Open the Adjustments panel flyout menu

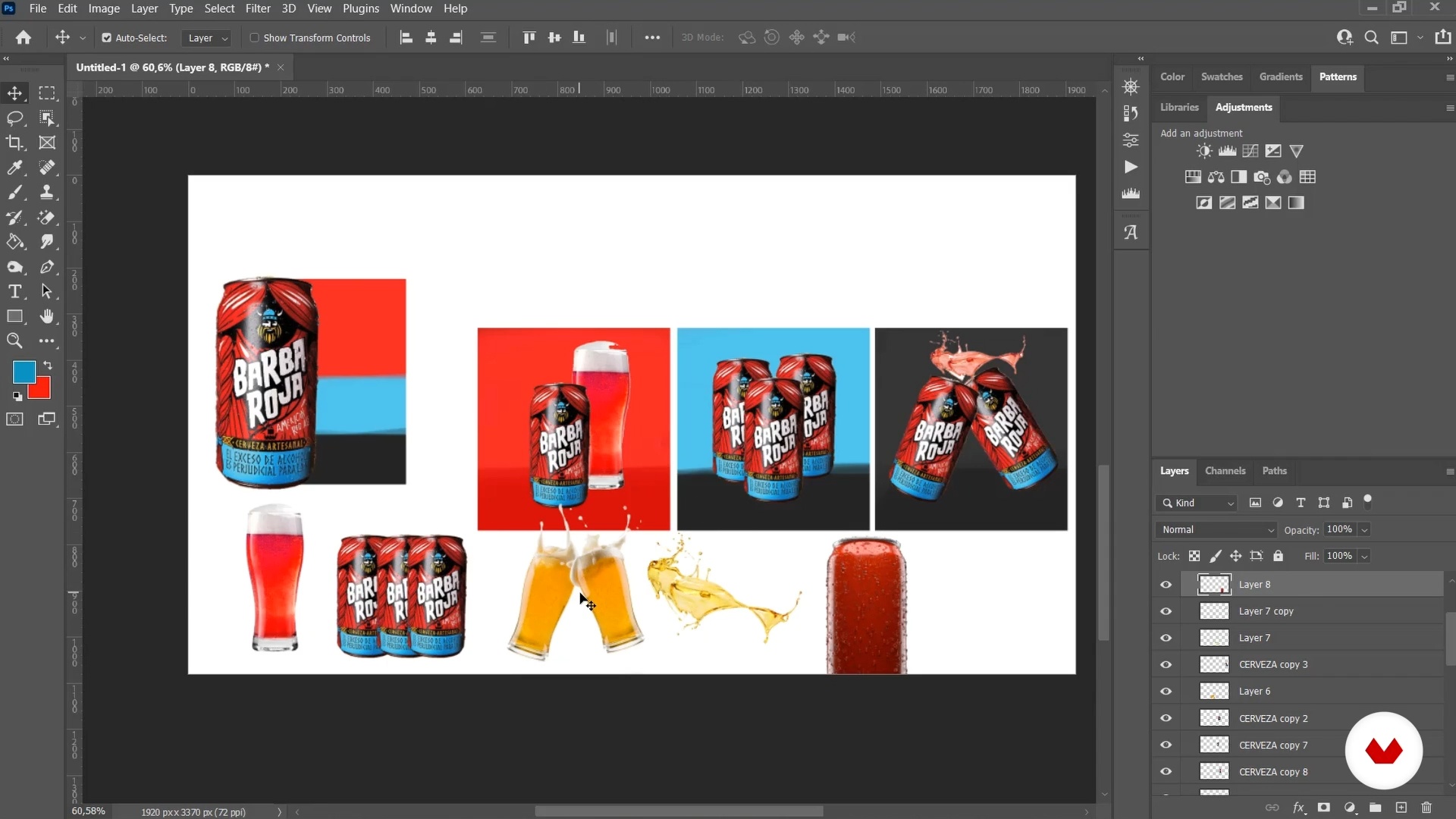1449,108
